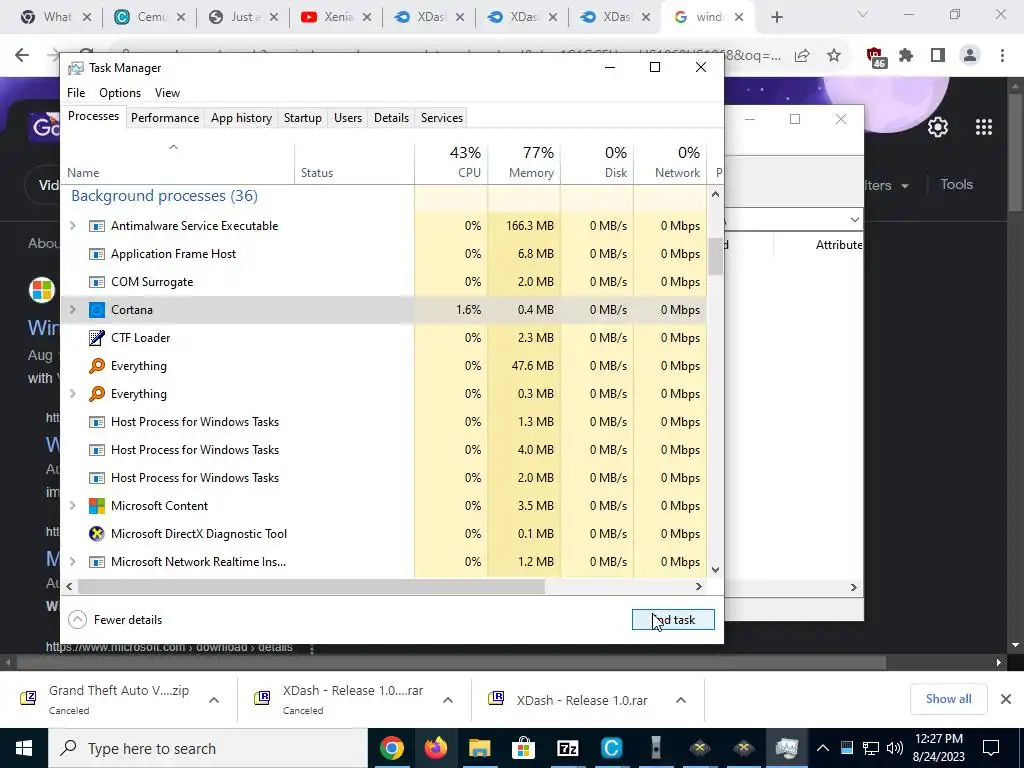Click the share page icon in address bar

pyautogui.click(x=802, y=56)
